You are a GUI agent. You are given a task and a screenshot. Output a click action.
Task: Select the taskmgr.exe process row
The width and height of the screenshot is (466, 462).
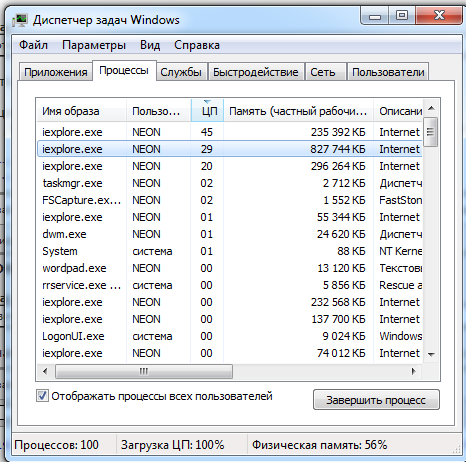tap(230, 183)
